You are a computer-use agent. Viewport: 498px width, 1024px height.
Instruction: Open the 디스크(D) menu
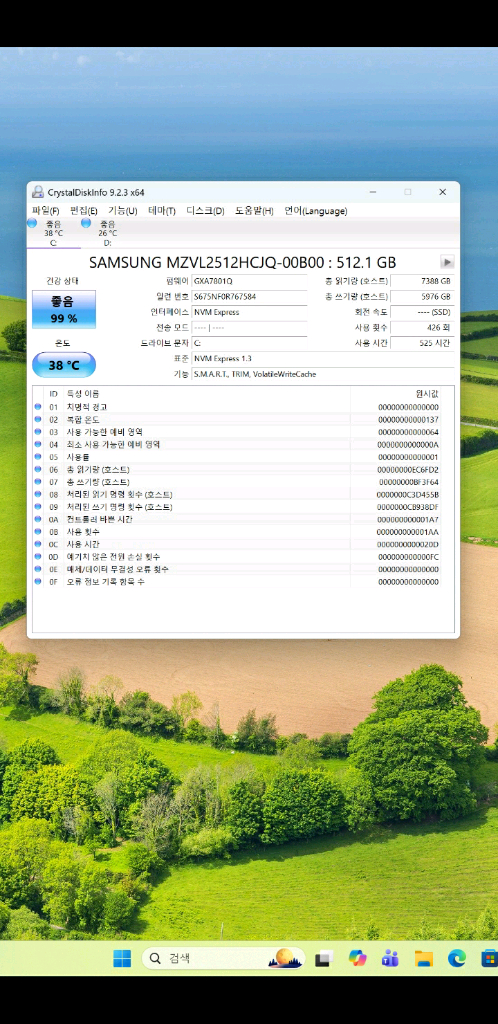[206, 211]
